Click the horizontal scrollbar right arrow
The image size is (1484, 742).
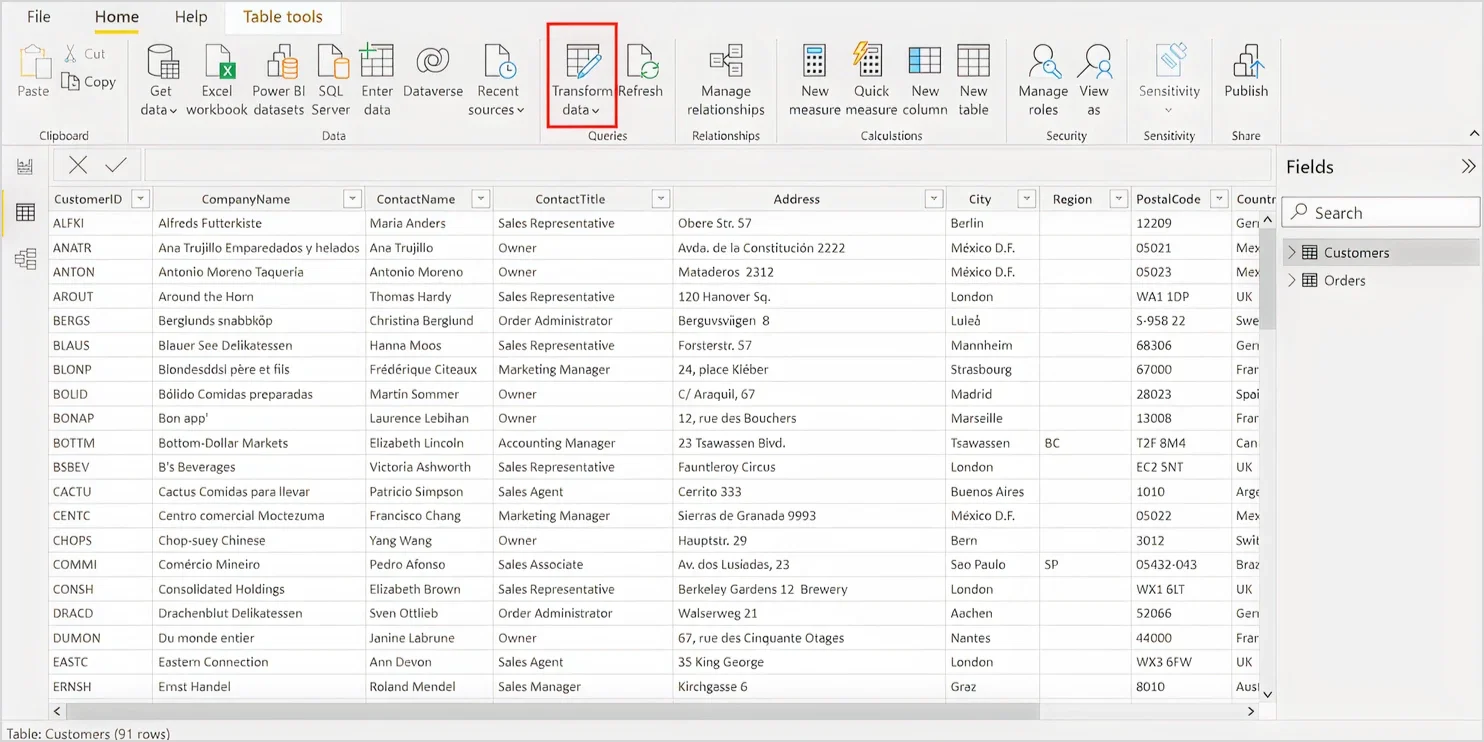(x=1250, y=711)
